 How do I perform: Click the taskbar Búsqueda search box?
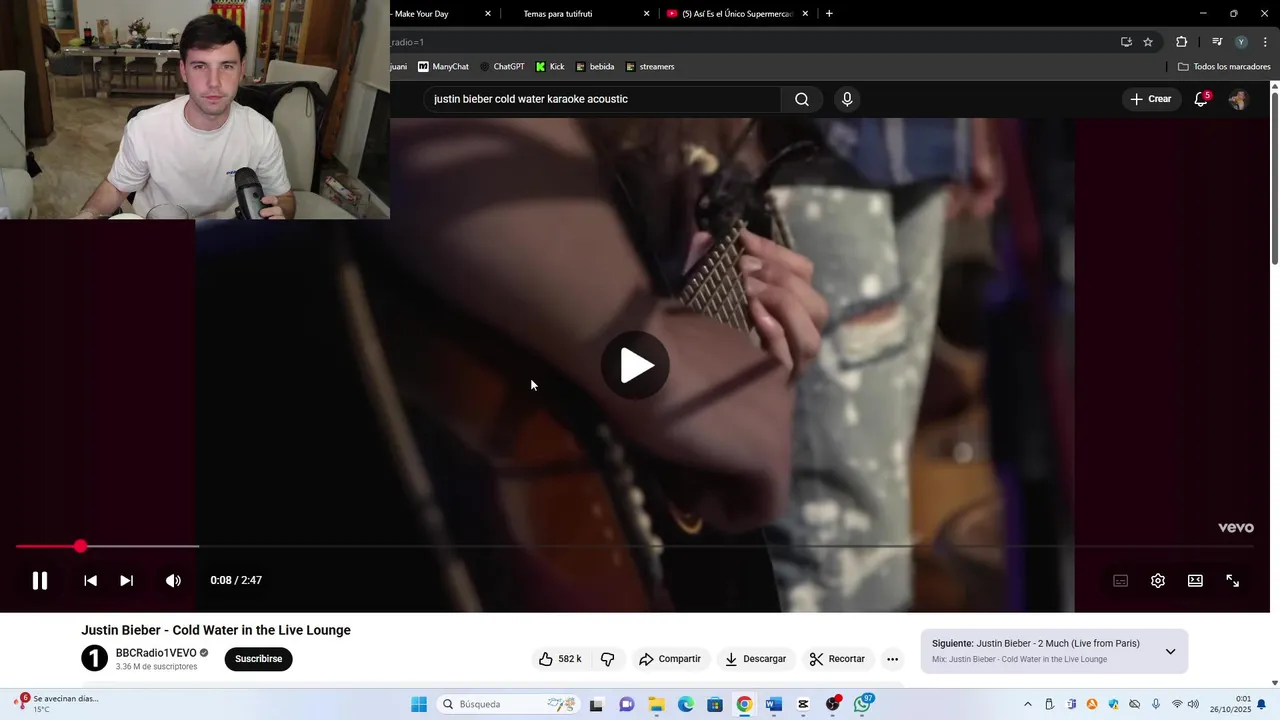508,704
